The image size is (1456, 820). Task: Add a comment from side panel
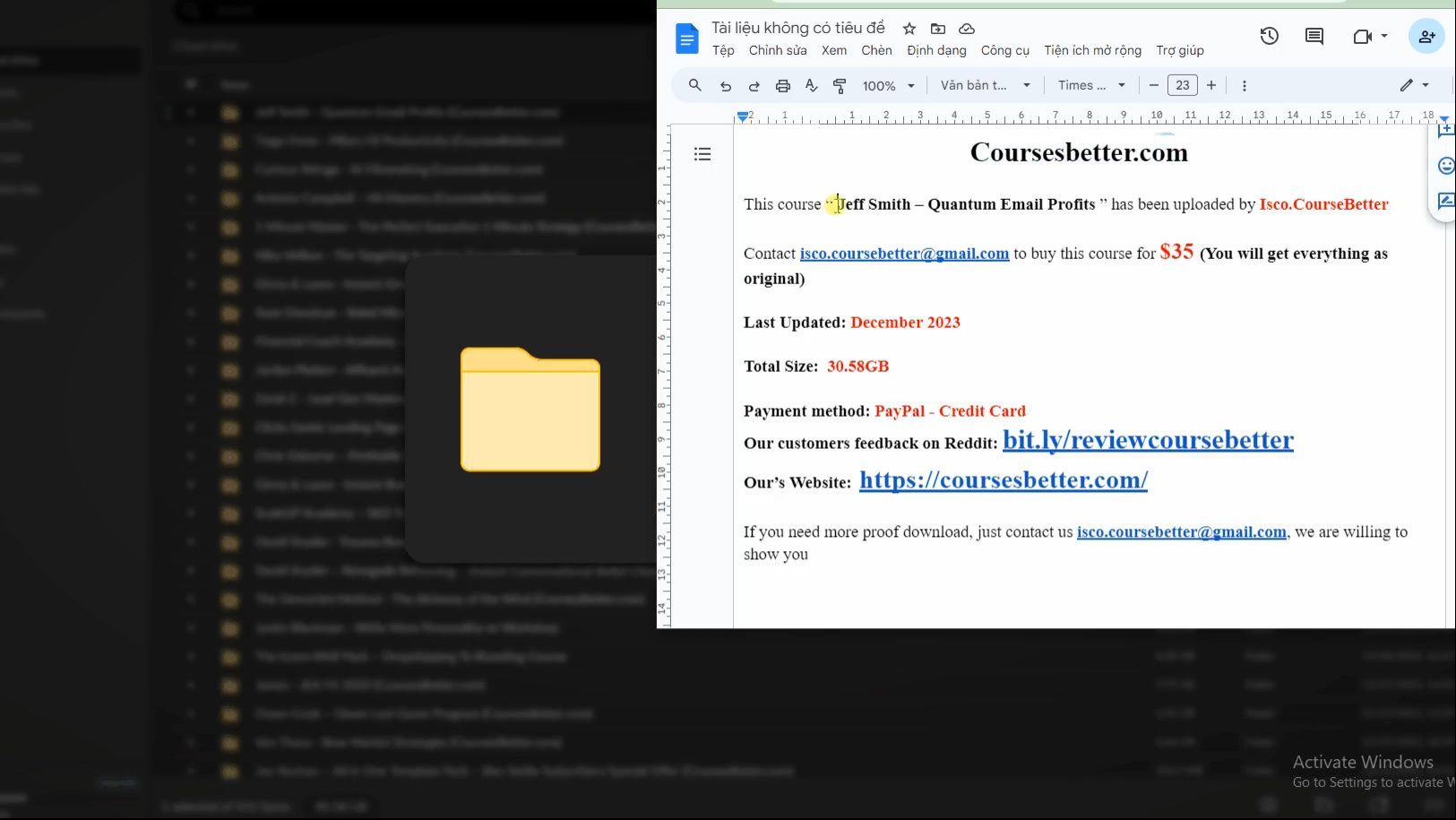1445,131
